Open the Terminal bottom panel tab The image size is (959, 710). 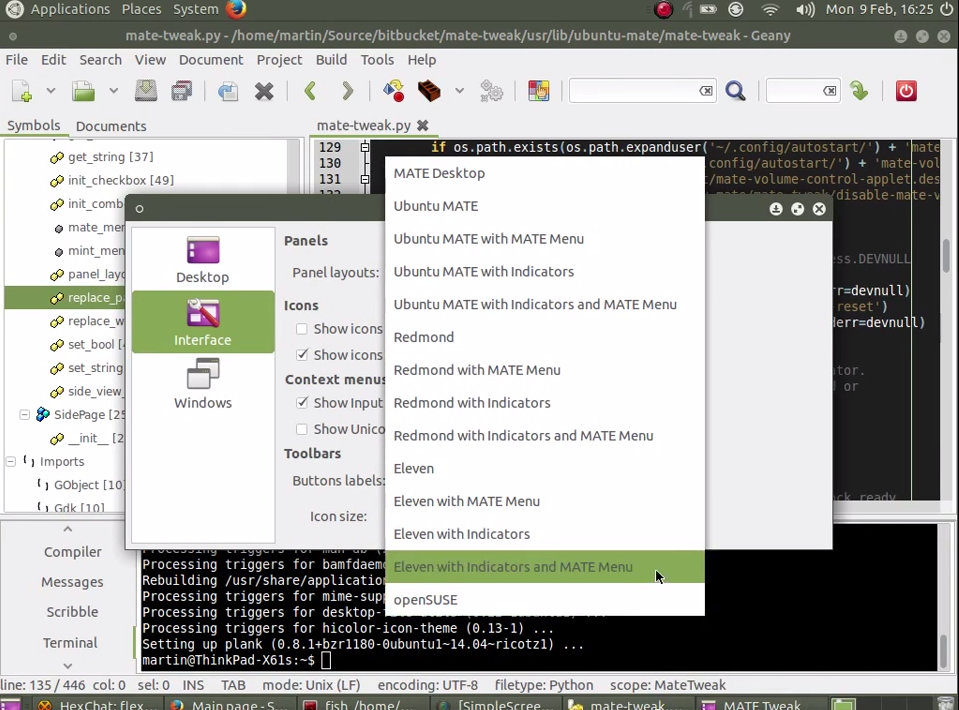[70, 643]
